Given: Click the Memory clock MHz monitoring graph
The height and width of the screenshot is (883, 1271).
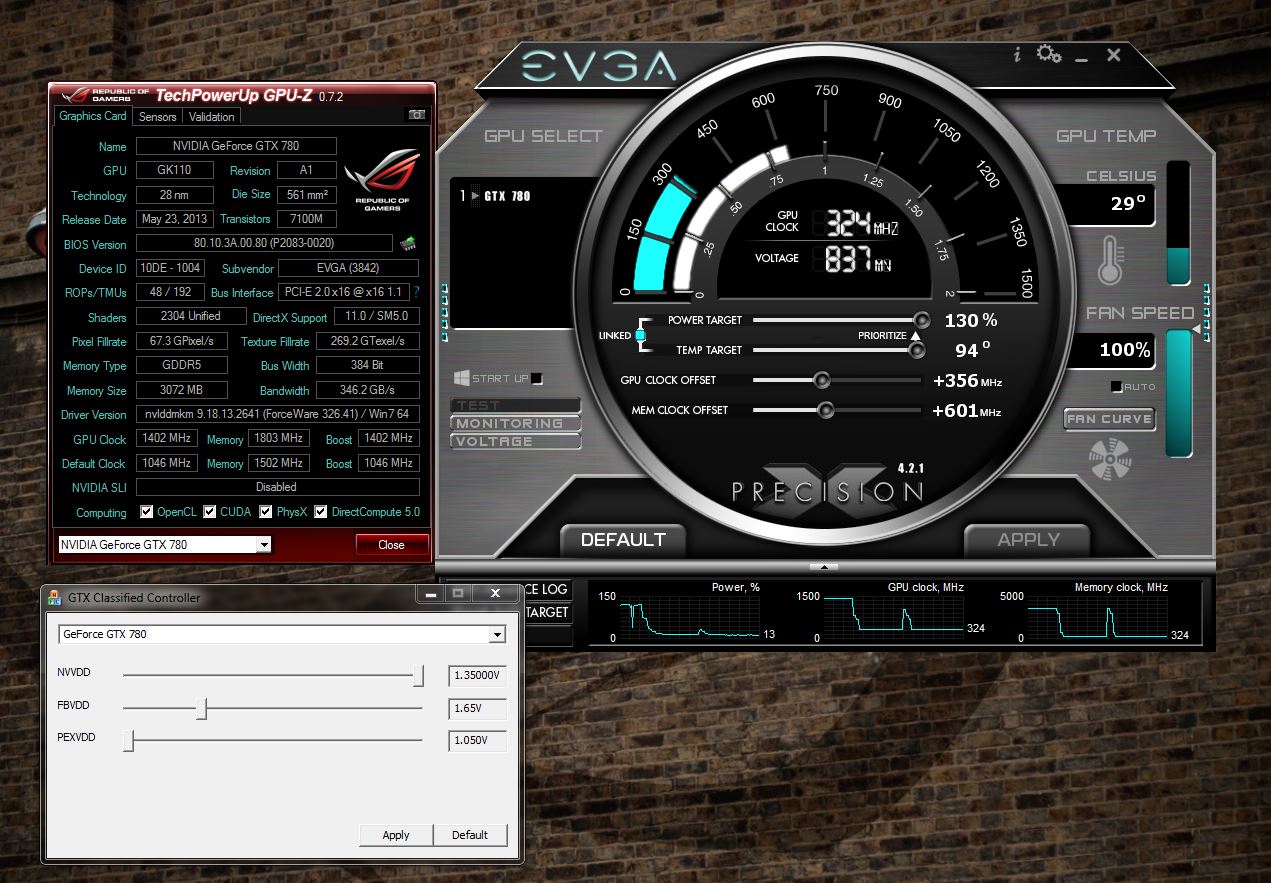Looking at the screenshot, I should point(1097,616).
